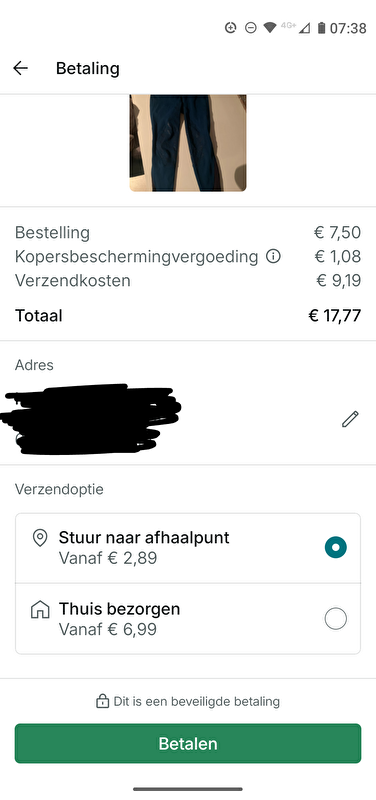Tap the Wi-Fi status icon
The image size is (376, 800).
click(x=270, y=28)
